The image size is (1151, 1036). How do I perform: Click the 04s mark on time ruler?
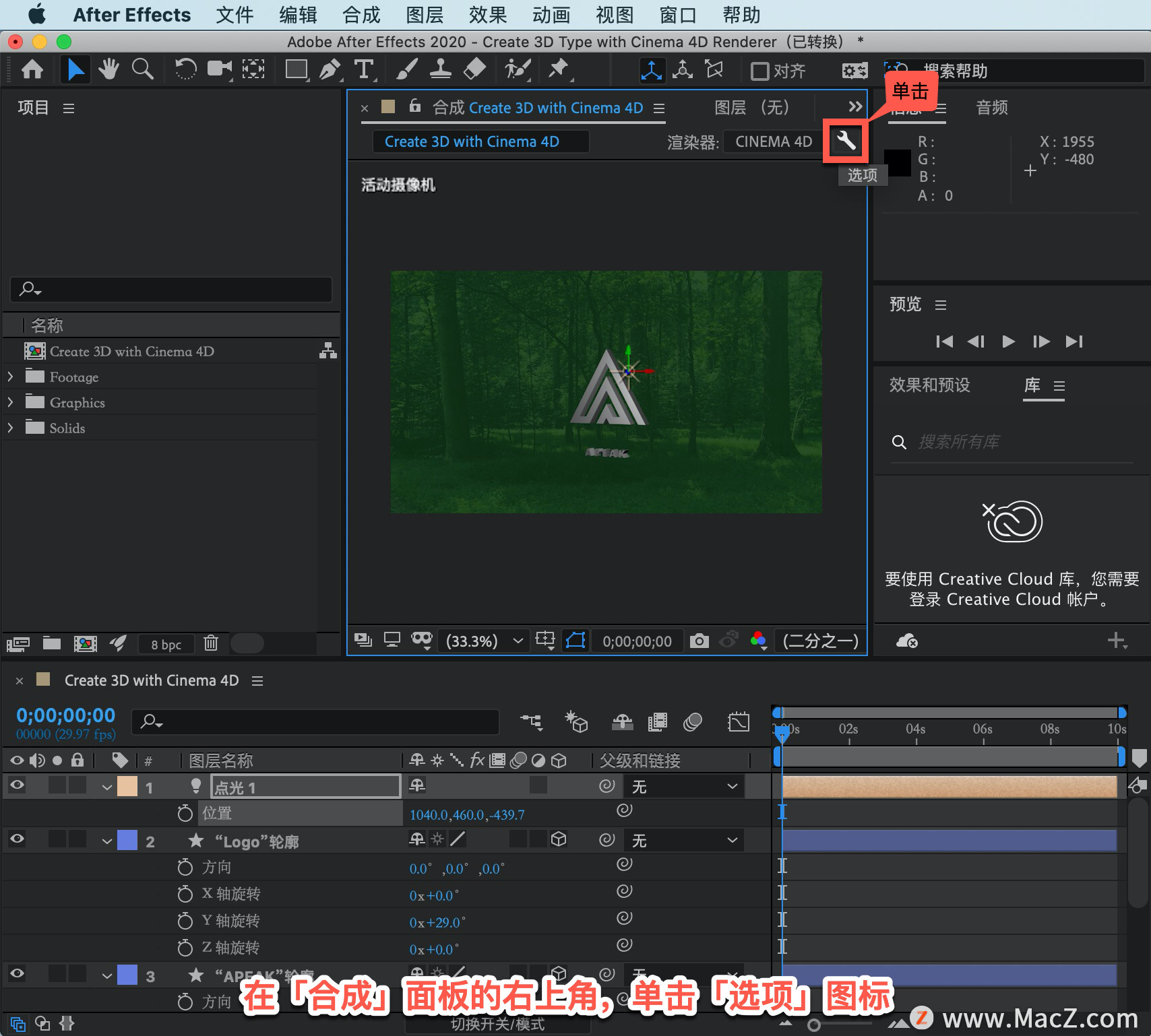(x=915, y=730)
